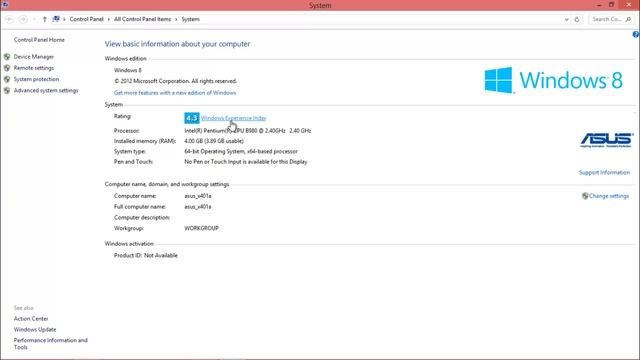This screenshot has width=640, height=360.
Task: Click the search magnifier icon
Action: tap(628, 19)
